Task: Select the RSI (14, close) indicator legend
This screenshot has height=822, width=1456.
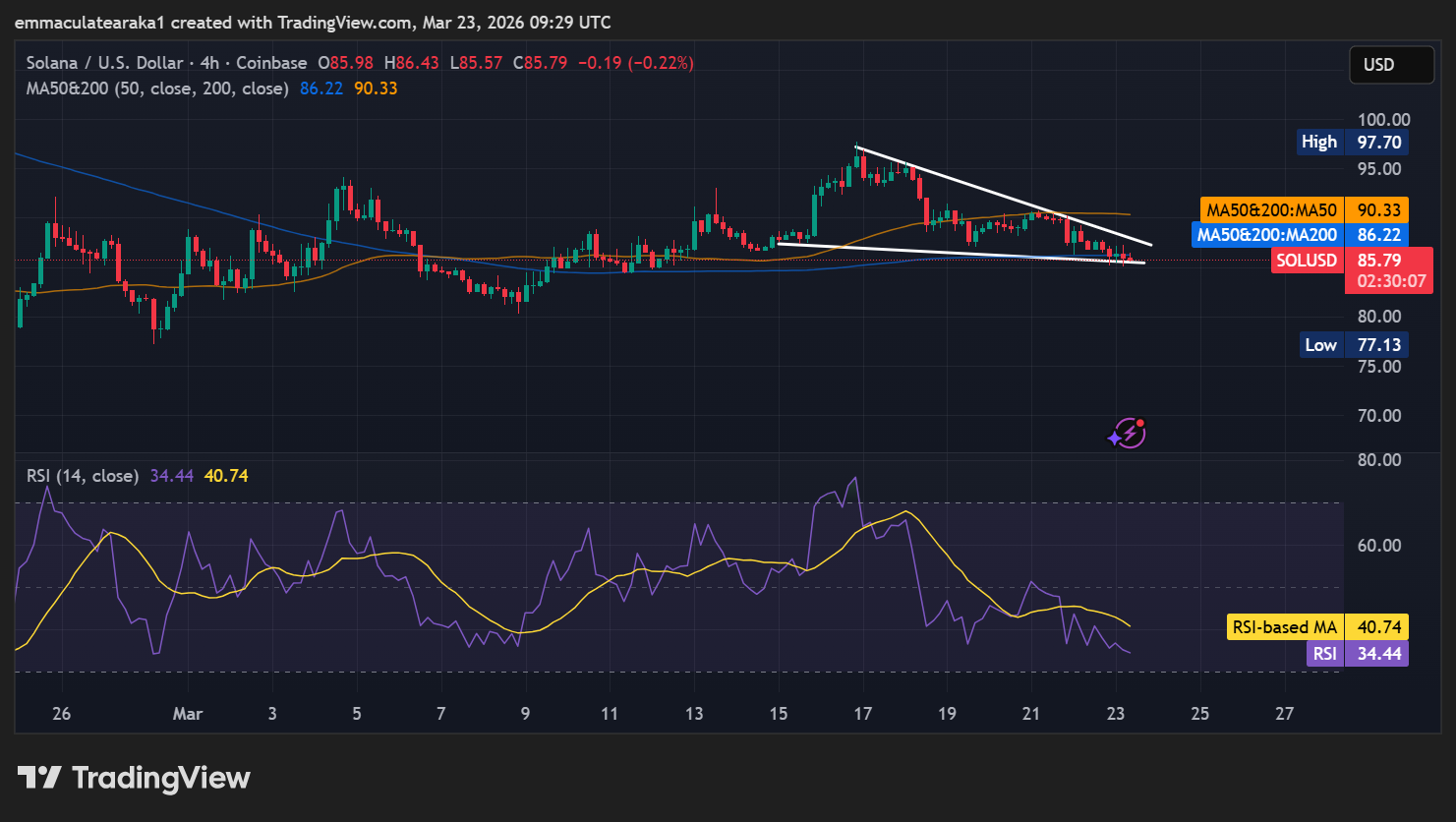Action: (83, 476)
